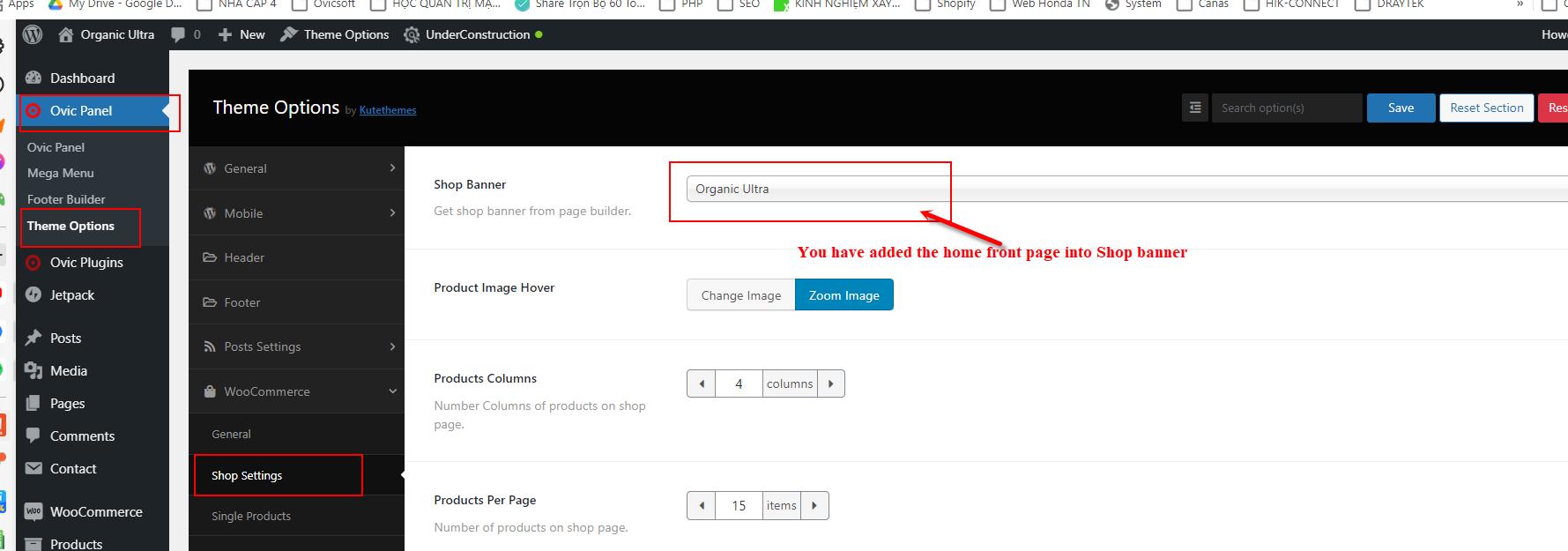Show more bookmarks with the chevron
The image size is (1568, 551).
[1520, 4]
